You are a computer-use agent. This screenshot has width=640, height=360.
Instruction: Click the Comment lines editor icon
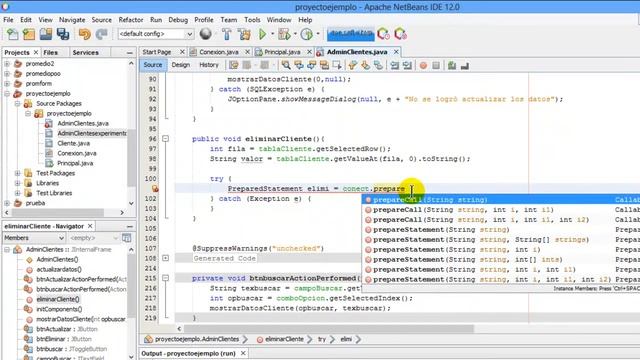pyautogui.click(x=451, y=65)
